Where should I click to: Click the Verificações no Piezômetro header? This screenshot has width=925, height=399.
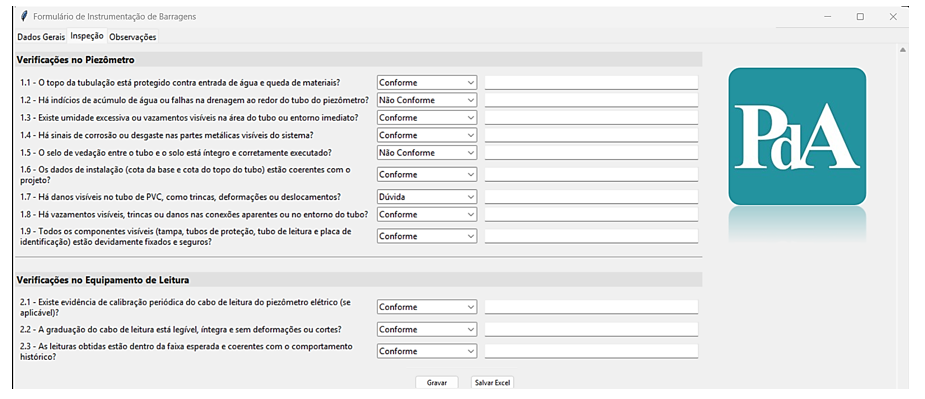[x=359, y=60]
